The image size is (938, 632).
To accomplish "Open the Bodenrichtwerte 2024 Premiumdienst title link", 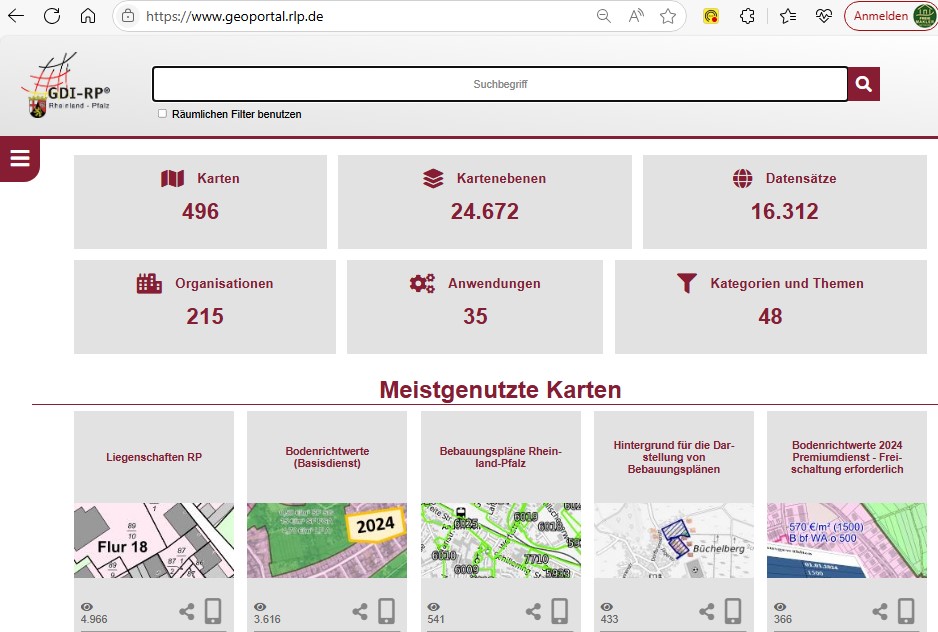I will tap(846, 457).
